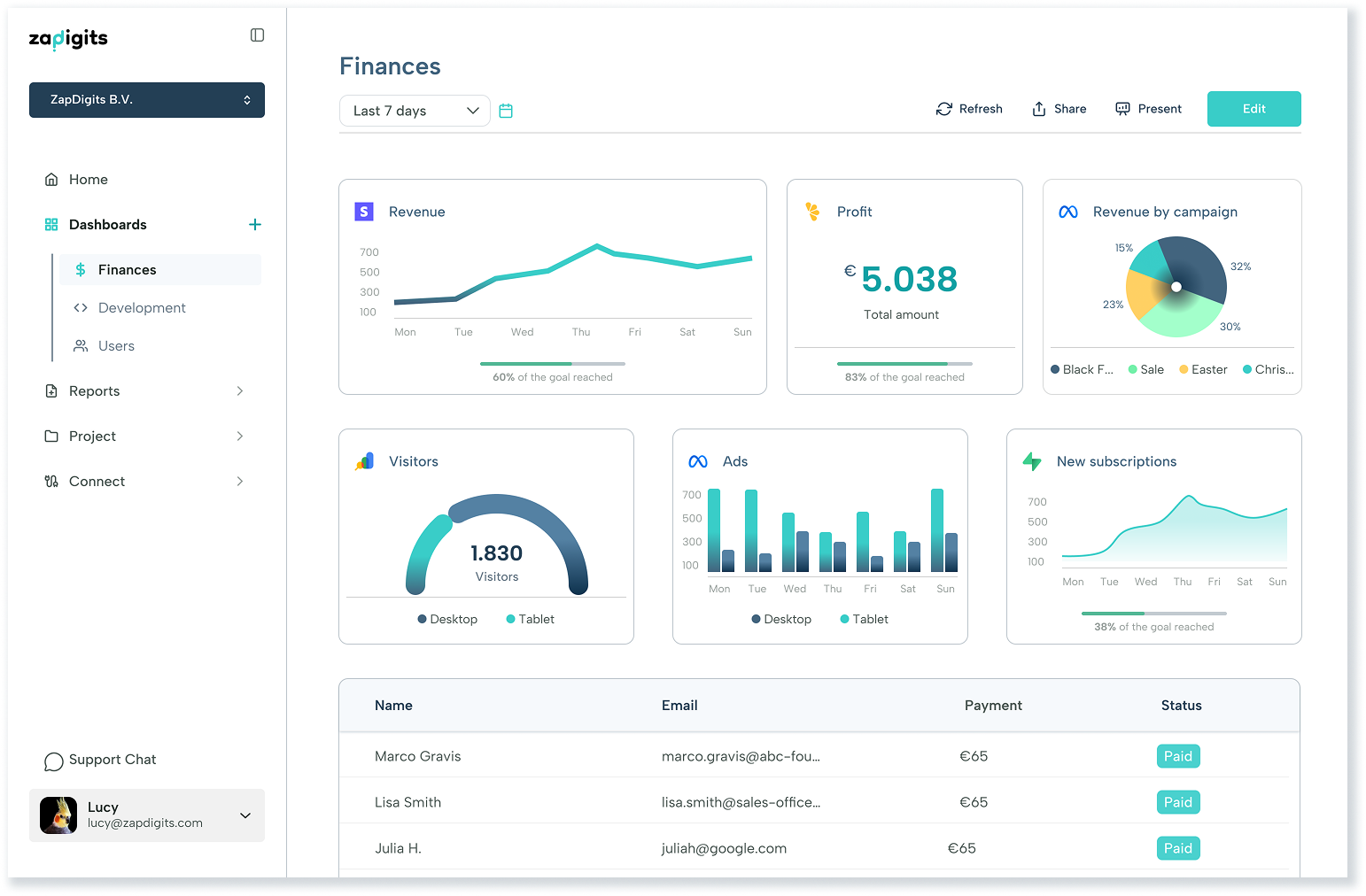Open the Development dashboard
Image resolution: width=1366 pixels, height=896 pixels.
coord(142,308)
